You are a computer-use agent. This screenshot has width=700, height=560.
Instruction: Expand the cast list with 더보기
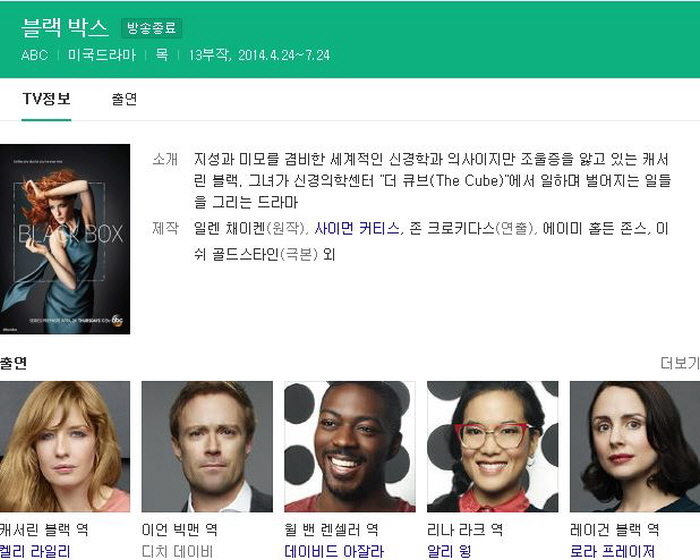(x=680, y=363)
